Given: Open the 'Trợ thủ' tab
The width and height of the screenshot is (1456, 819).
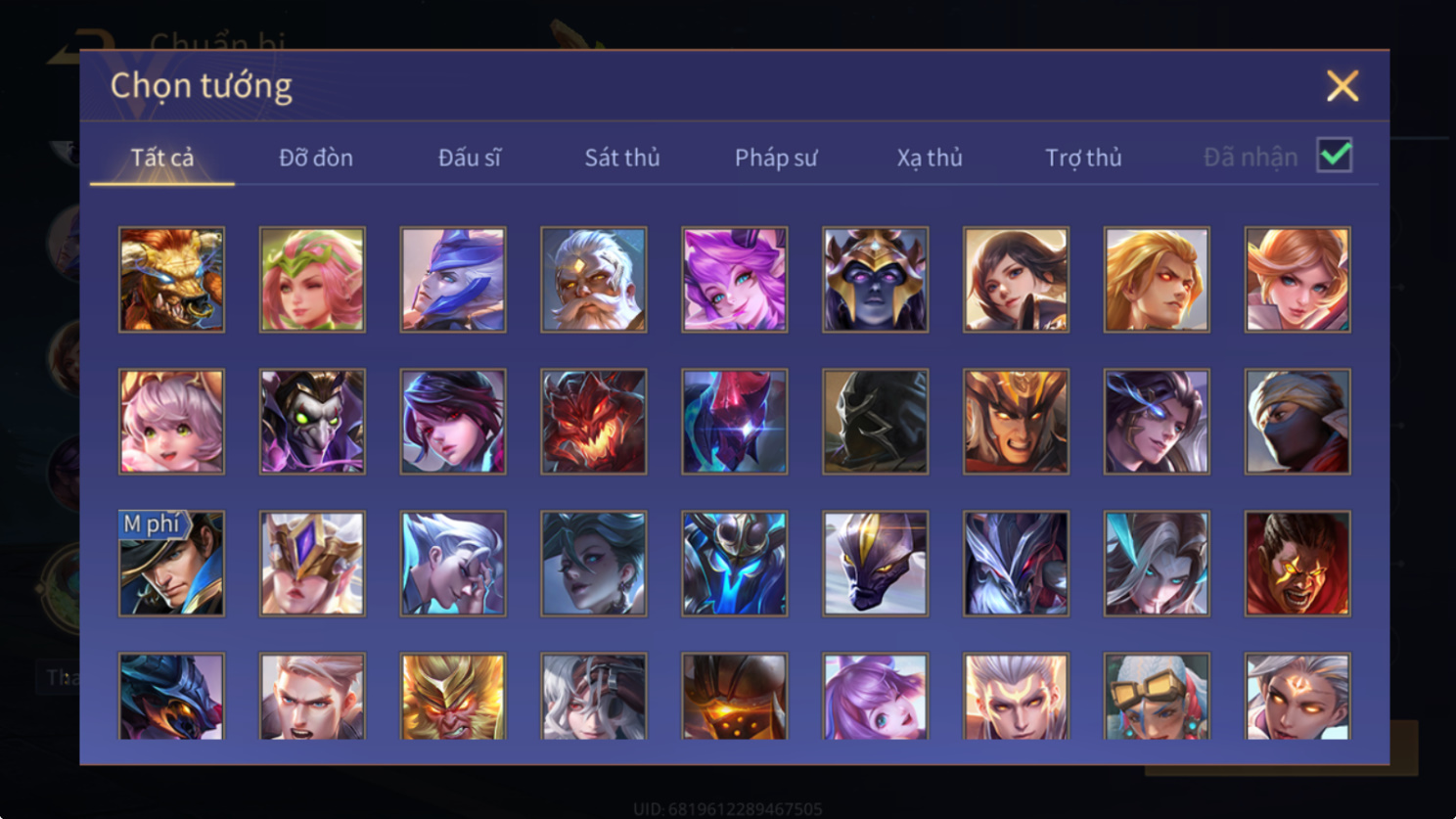Looking at the screenshot, I should [x=1083, y=158].
